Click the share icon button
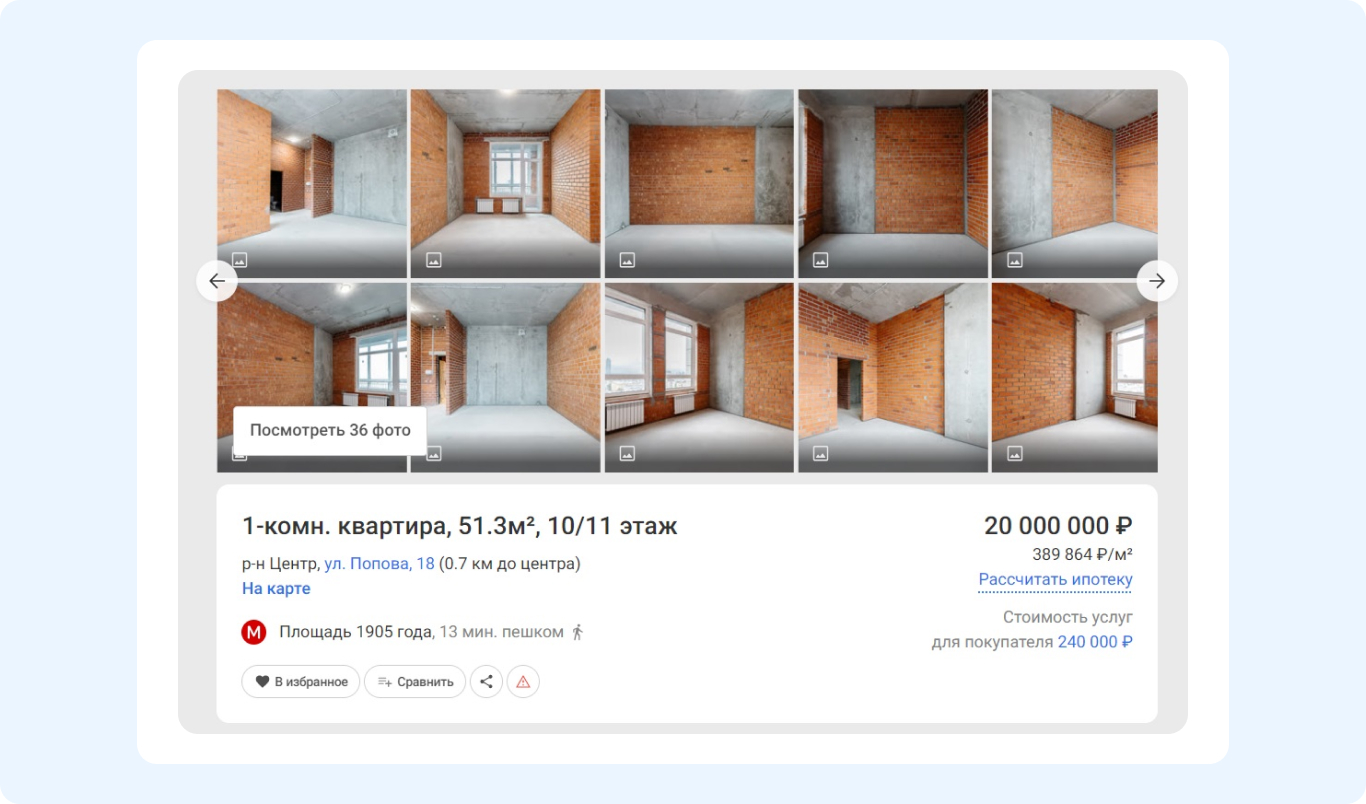Image resolution: width=1366 pixels, height=804 pixels. (x=486, y=681)
